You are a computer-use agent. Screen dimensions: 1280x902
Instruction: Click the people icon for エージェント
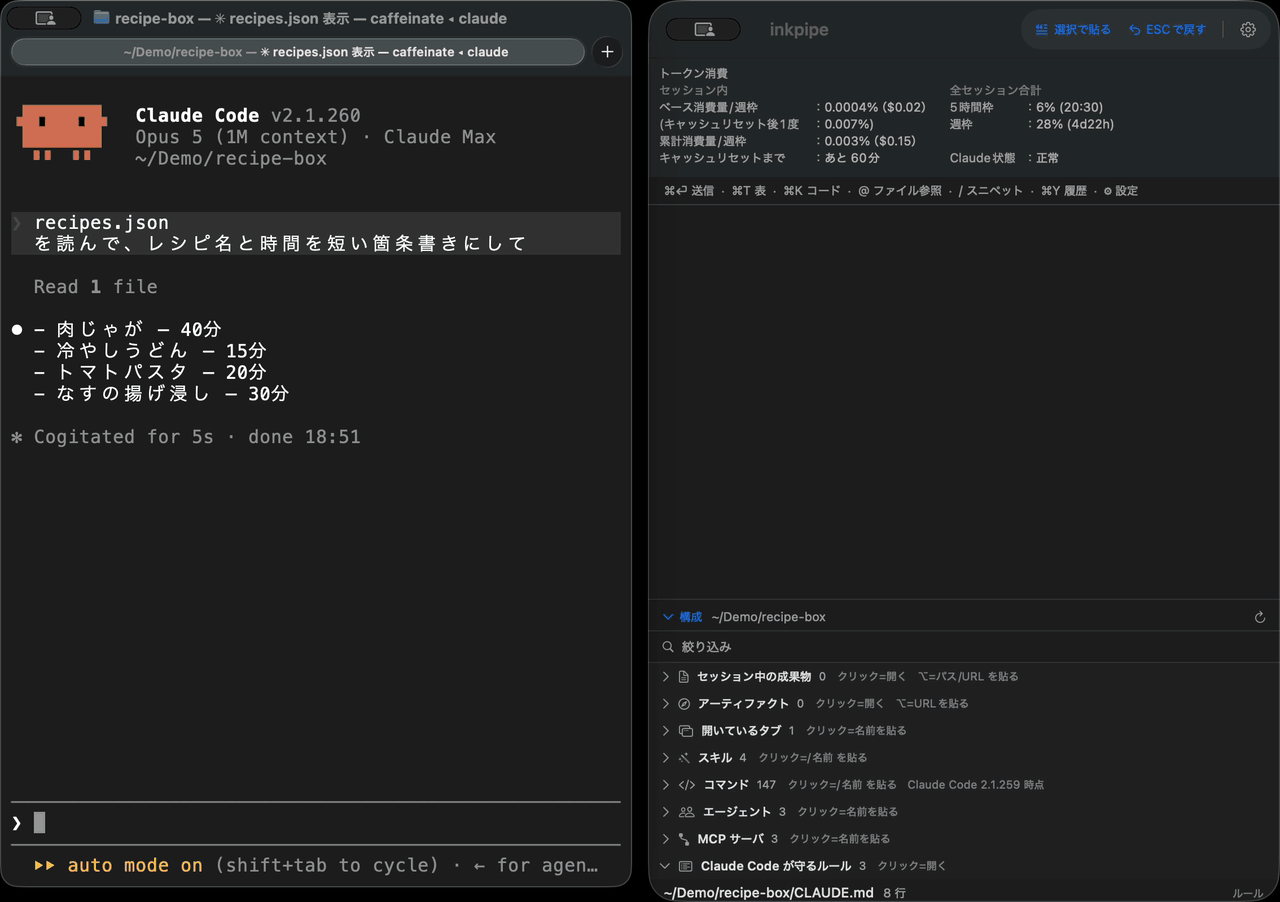(x=686, y=812)
